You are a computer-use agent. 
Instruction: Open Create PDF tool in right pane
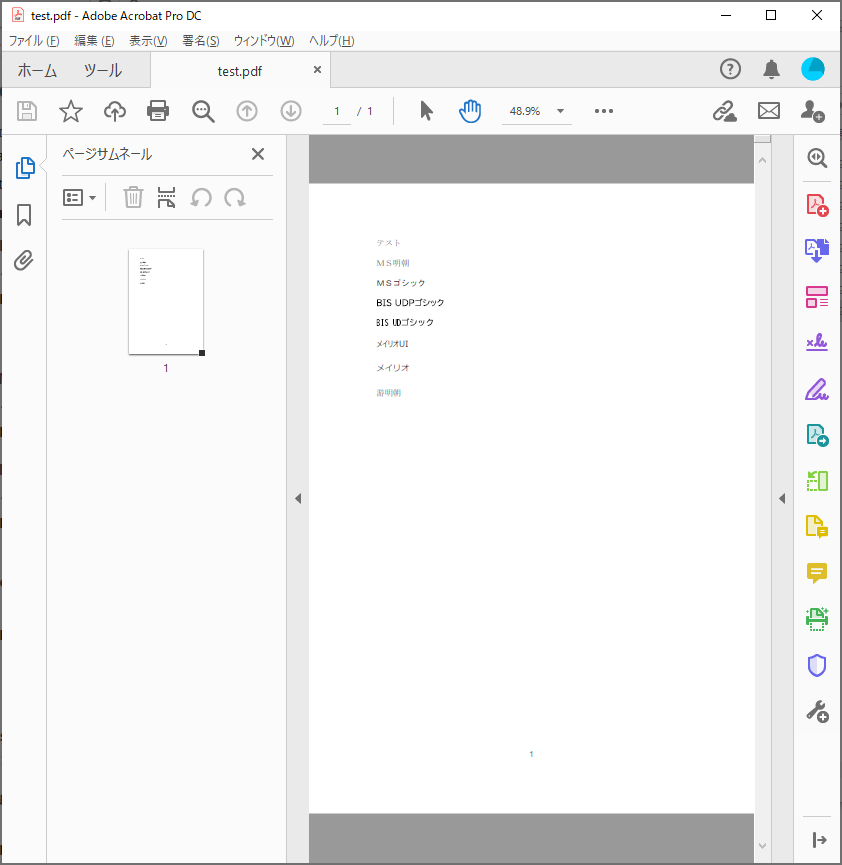click(817, 205)
